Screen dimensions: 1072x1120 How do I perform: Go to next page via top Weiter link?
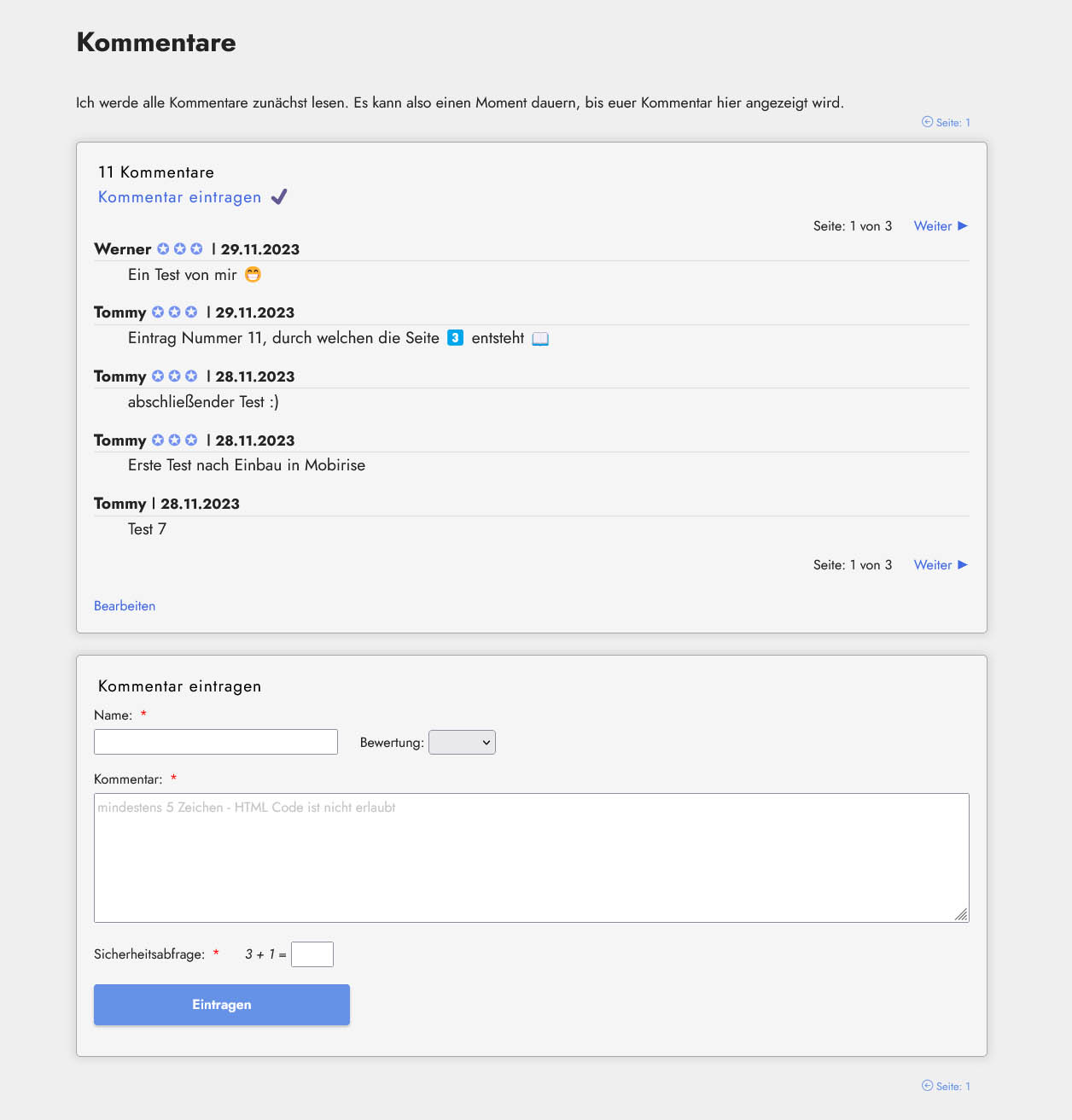tap(932, 226)
